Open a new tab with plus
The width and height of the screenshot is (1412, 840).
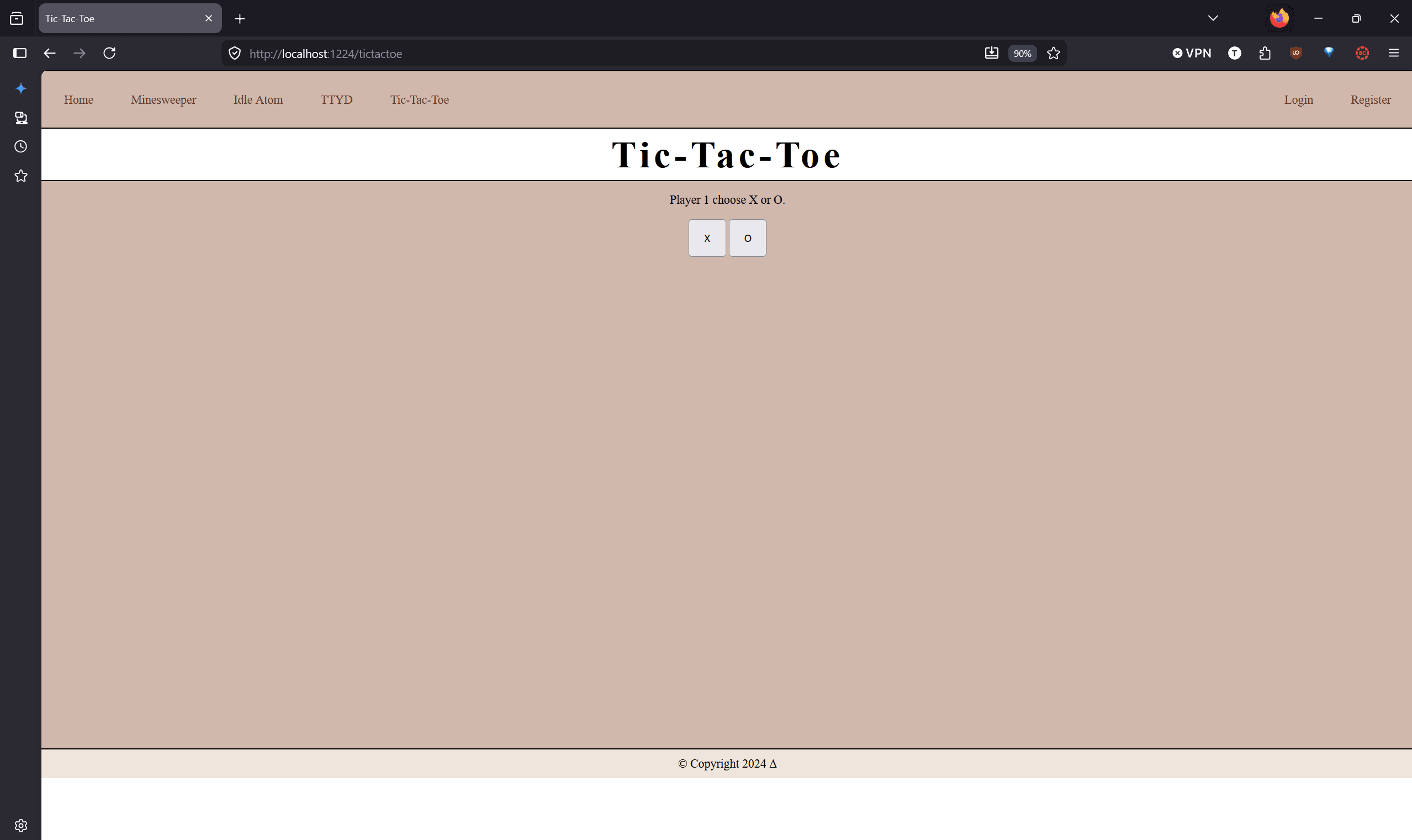[x=240, y=19]
